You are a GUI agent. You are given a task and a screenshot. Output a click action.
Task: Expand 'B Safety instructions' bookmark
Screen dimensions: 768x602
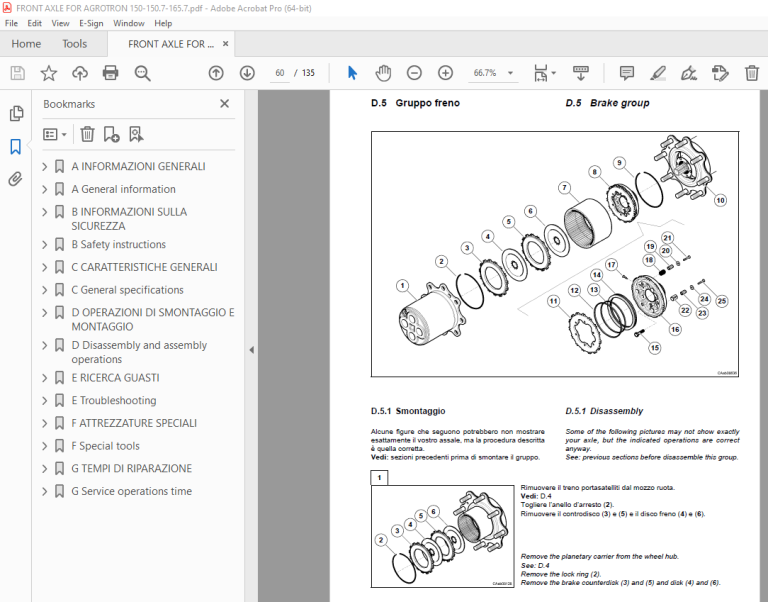click(x=45, y=244)
